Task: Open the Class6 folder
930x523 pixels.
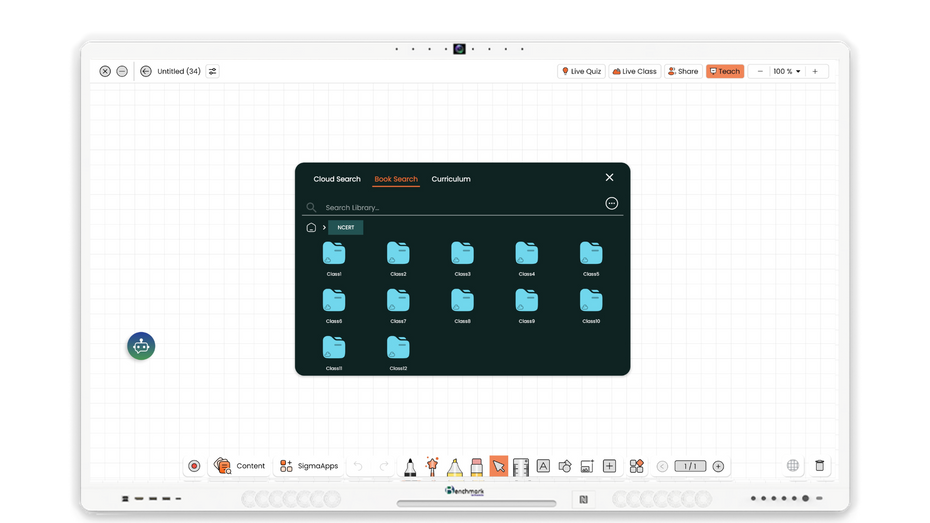Action: (x=334, y=305)
